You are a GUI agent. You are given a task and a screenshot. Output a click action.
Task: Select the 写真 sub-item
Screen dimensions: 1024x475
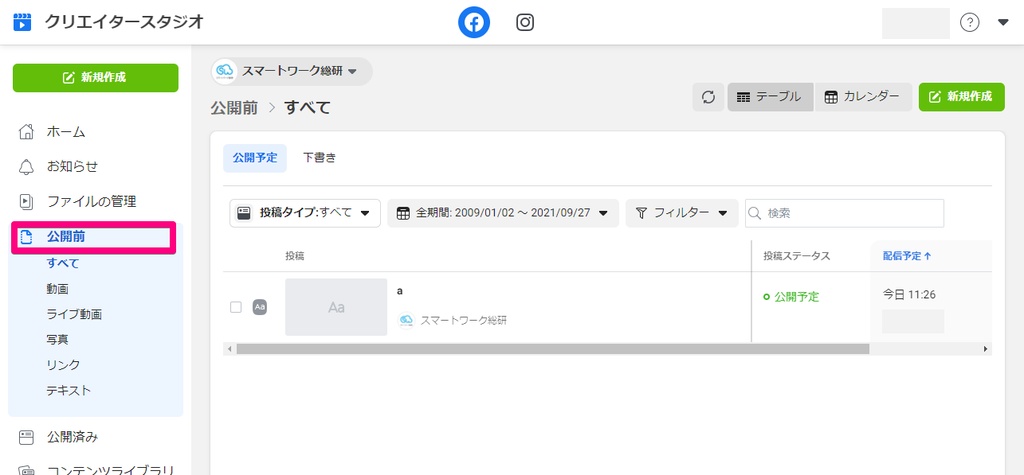click(57, 340)
